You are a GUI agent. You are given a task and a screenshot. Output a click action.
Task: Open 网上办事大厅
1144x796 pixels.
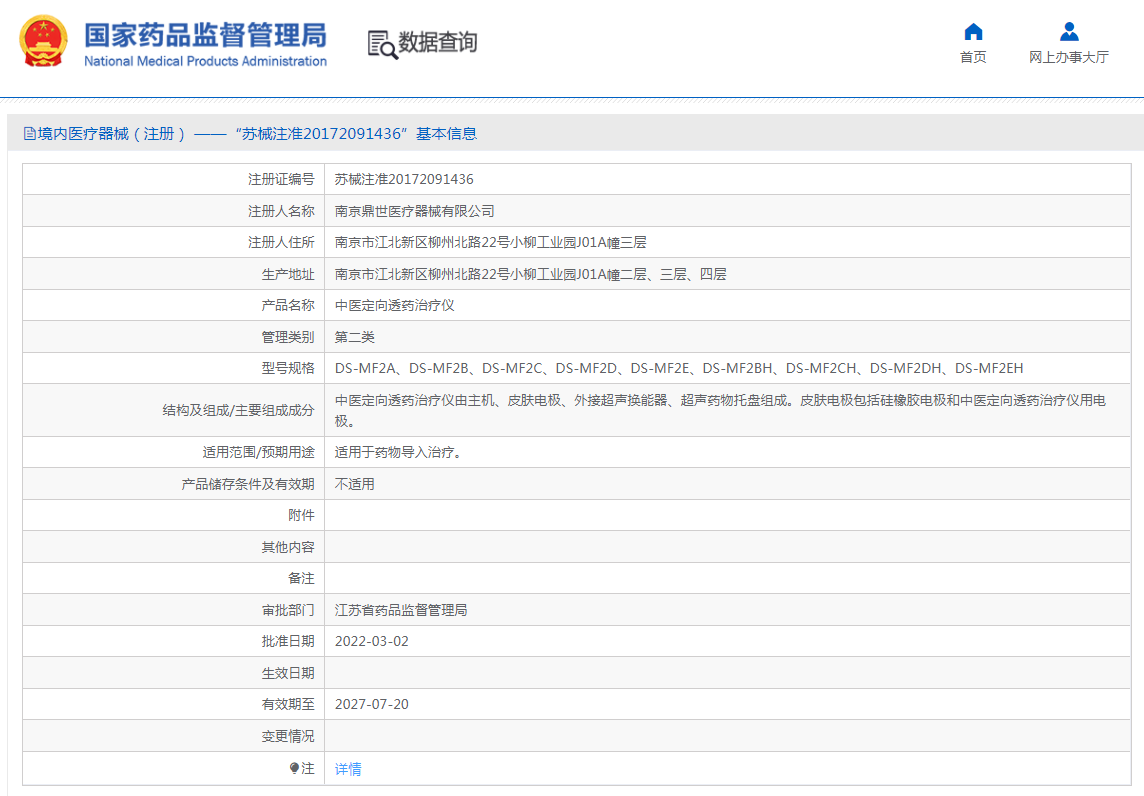tap(1069, 57)
